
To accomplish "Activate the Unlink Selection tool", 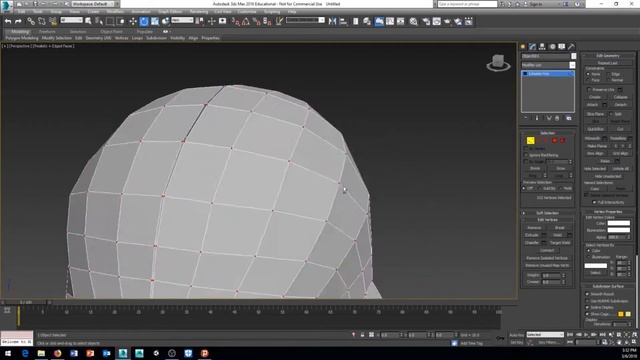I will pyautogui.click(x=42, y=21).
